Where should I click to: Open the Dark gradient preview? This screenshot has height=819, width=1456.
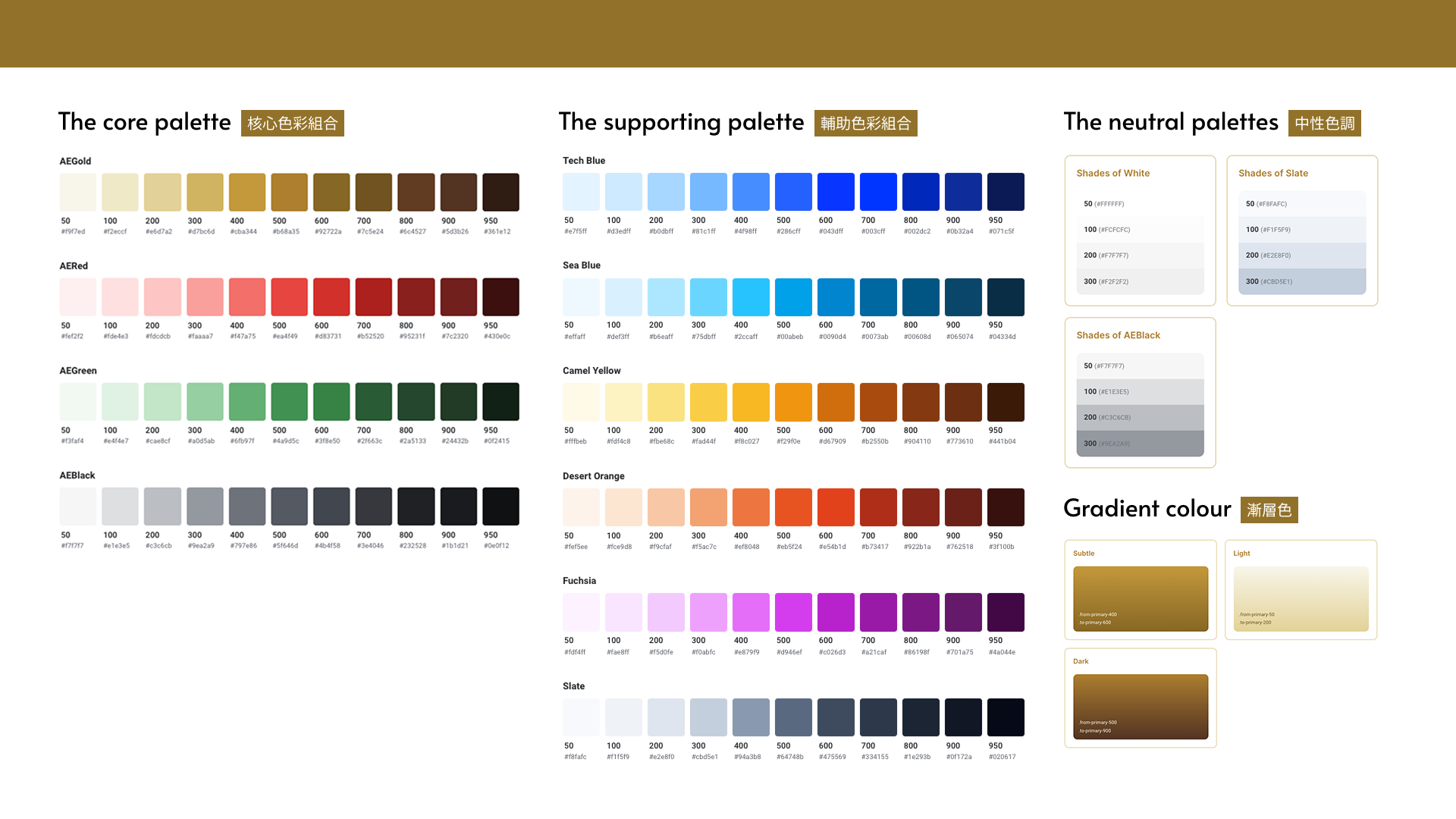[1141, 706]
